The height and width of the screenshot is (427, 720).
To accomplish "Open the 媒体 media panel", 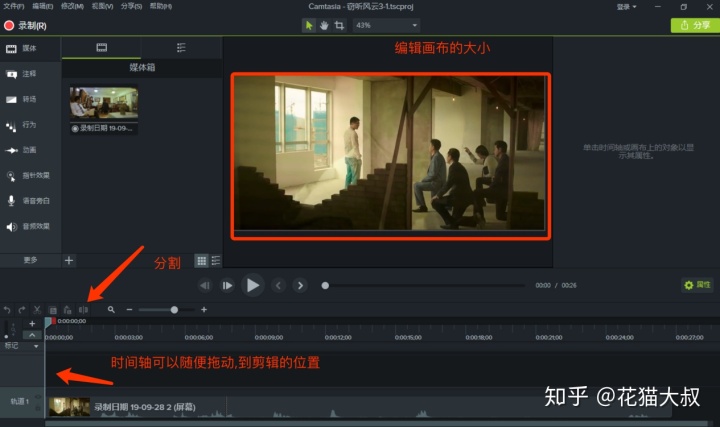I will pos(30,49).
